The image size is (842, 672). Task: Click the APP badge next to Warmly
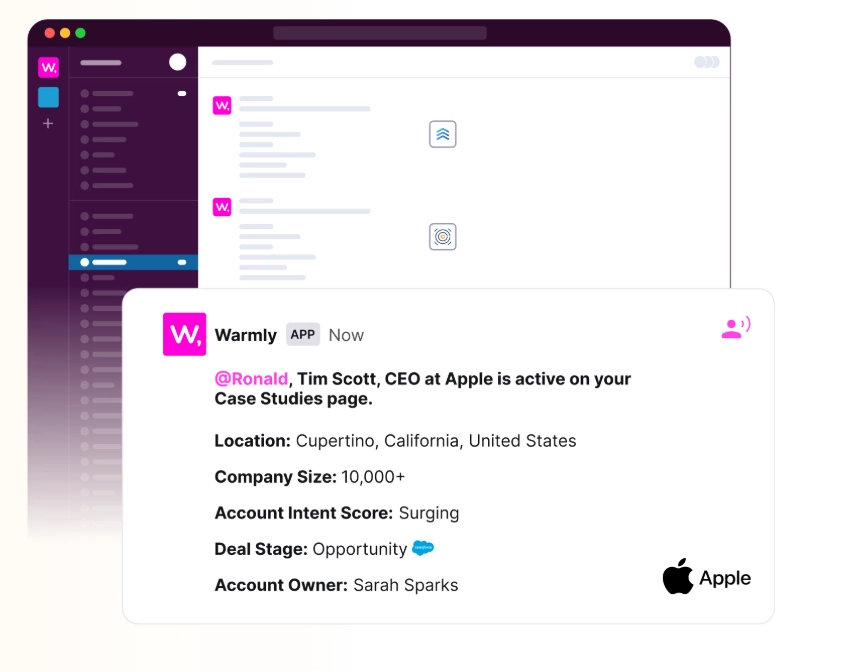[x=303, y=335]
